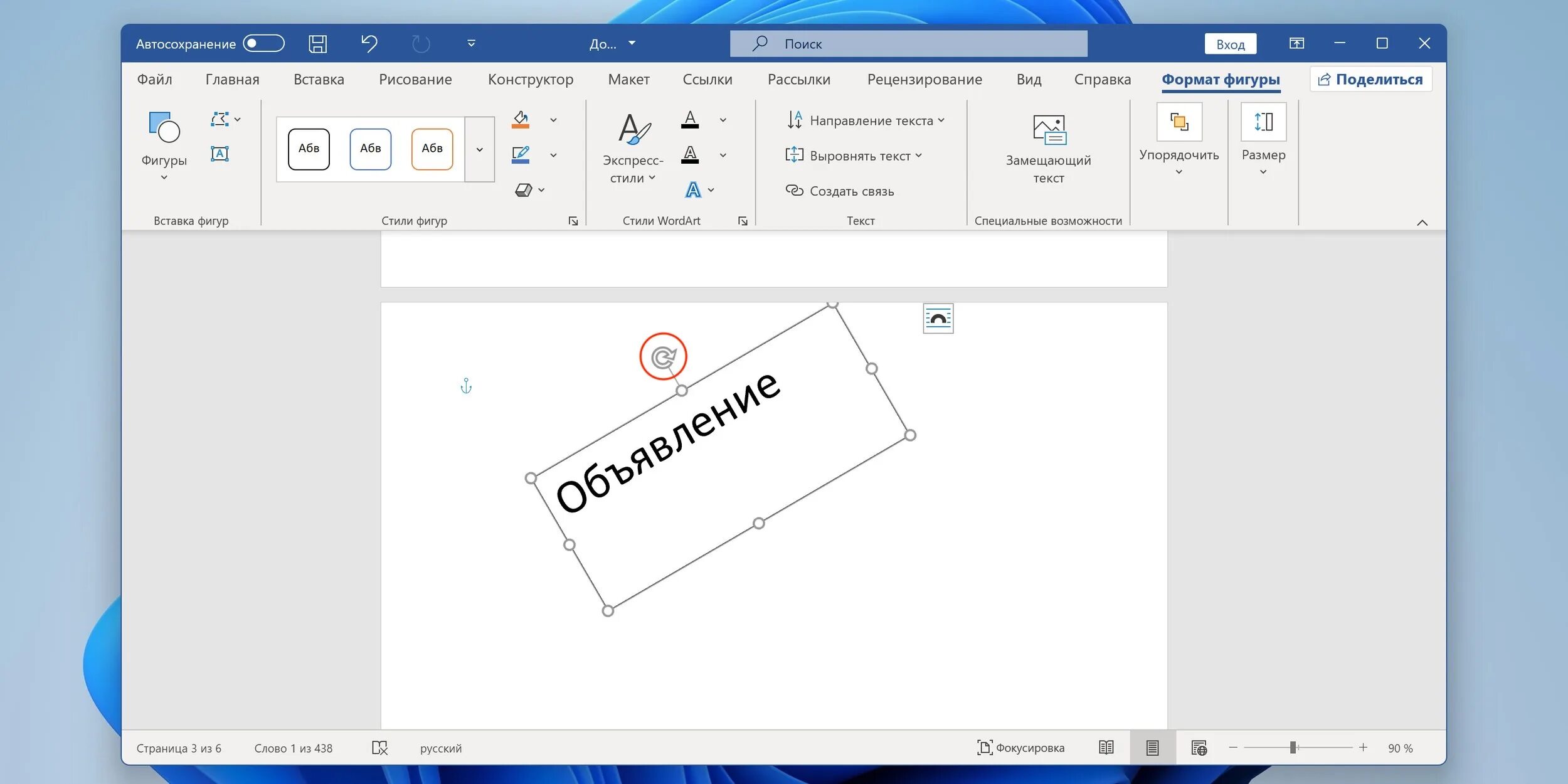This screenshot has width=1568, height=784.
Task: Open the Shape Outline dropdown arrow
Action: click(x=553, y=155)
